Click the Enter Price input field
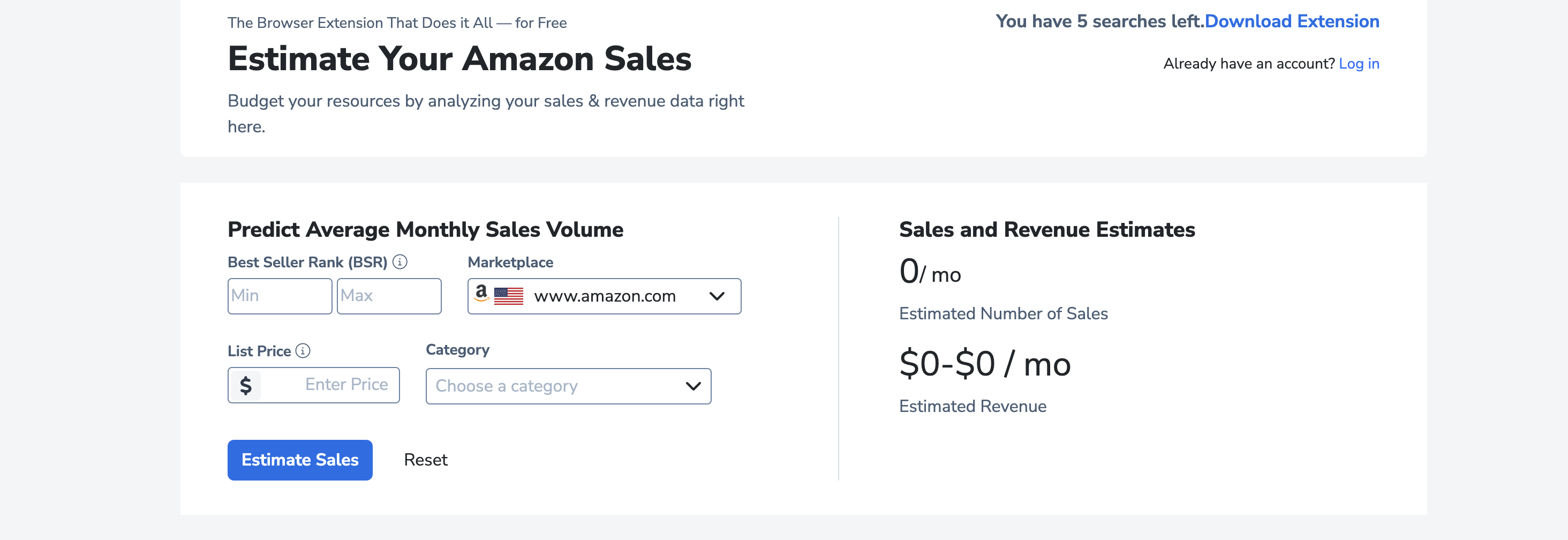The width and height of the screenshot is (1568, 540). 329,385
